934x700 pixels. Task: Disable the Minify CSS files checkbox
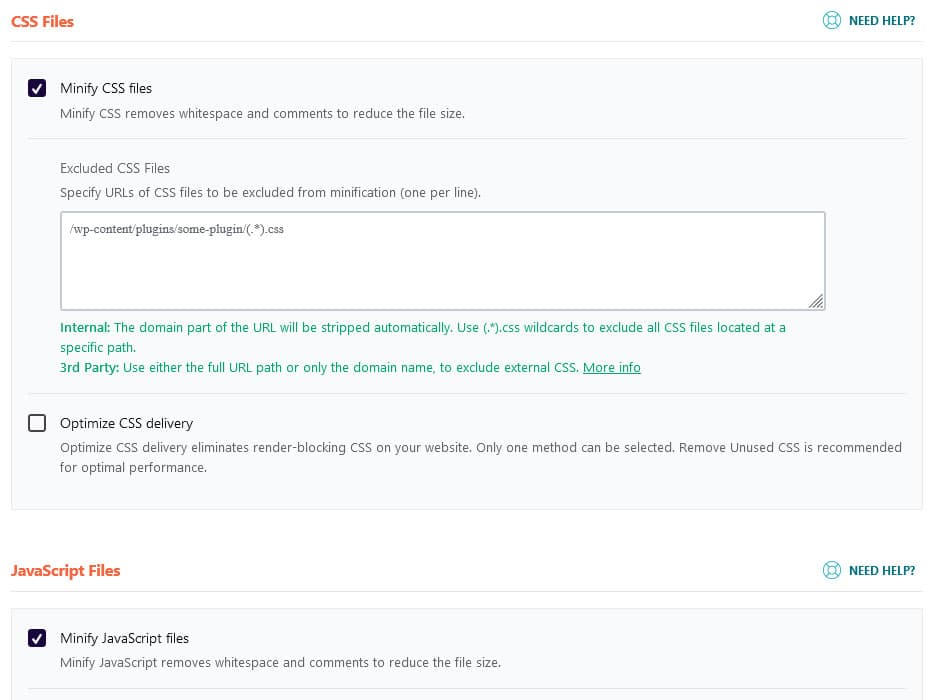coord(37,88)
